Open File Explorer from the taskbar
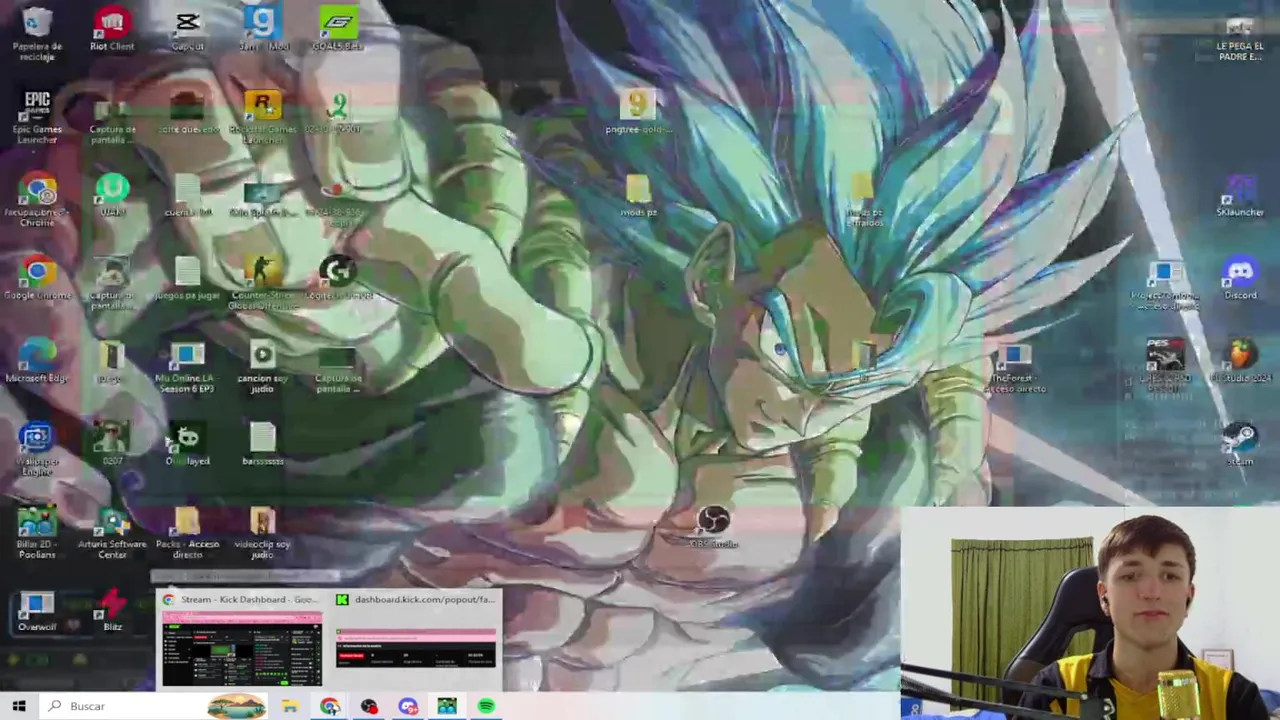 coord(290,706)
